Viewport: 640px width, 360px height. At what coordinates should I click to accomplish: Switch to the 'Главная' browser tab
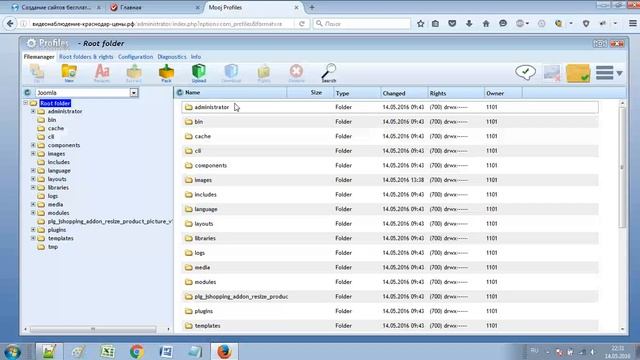click(154, 7)
